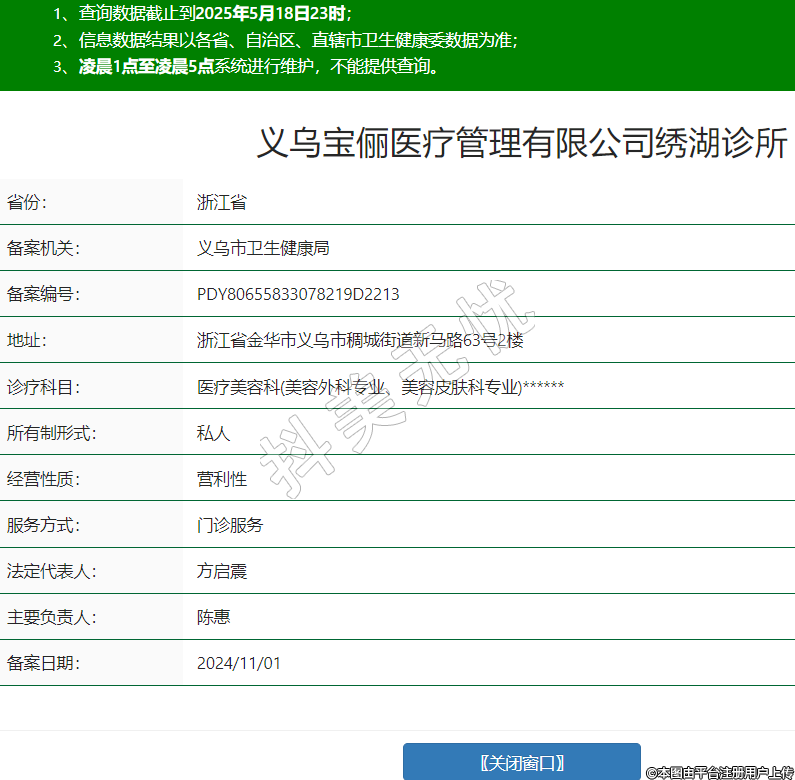Click the ownership value 私人
The width and height of the screenshot is (795, 780).
[x=213, y=433]
